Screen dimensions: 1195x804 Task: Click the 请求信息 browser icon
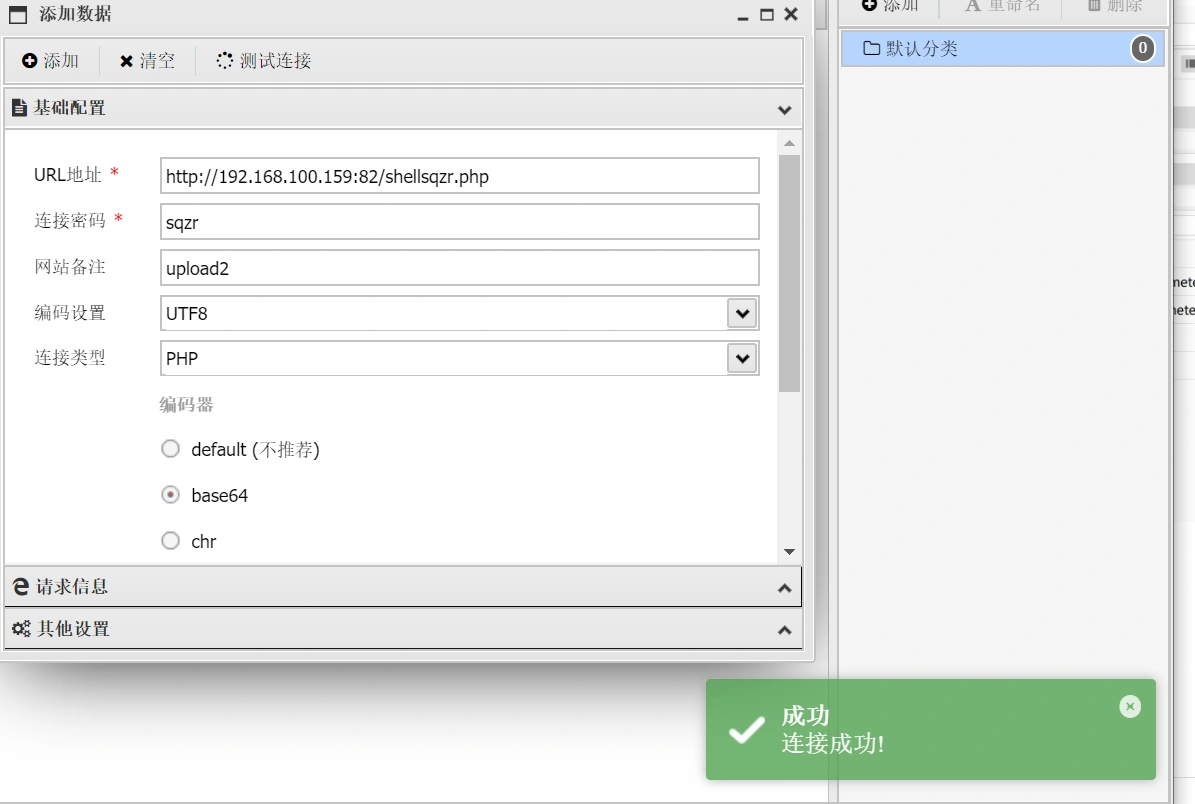click(21, 587)
